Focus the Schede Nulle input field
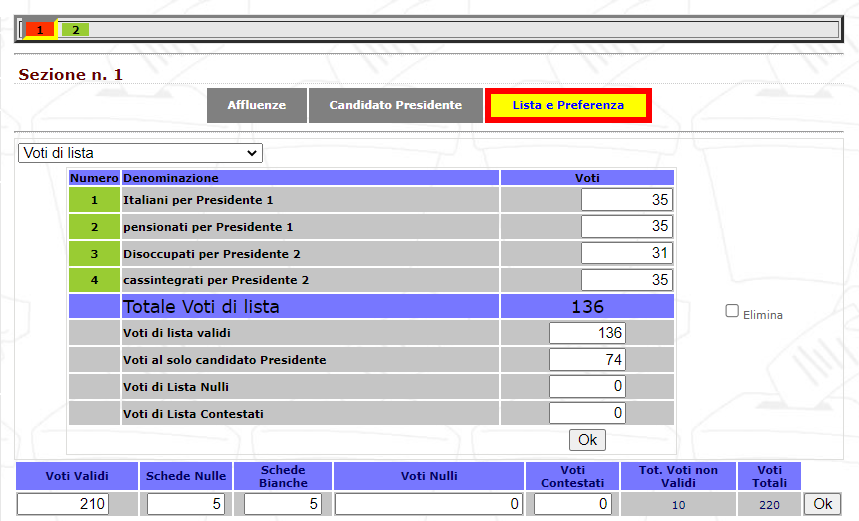 pos(186,505)
